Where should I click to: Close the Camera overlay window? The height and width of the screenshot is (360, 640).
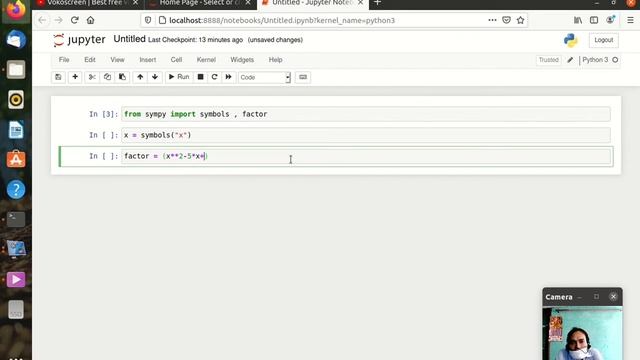[x=613, y=297]
